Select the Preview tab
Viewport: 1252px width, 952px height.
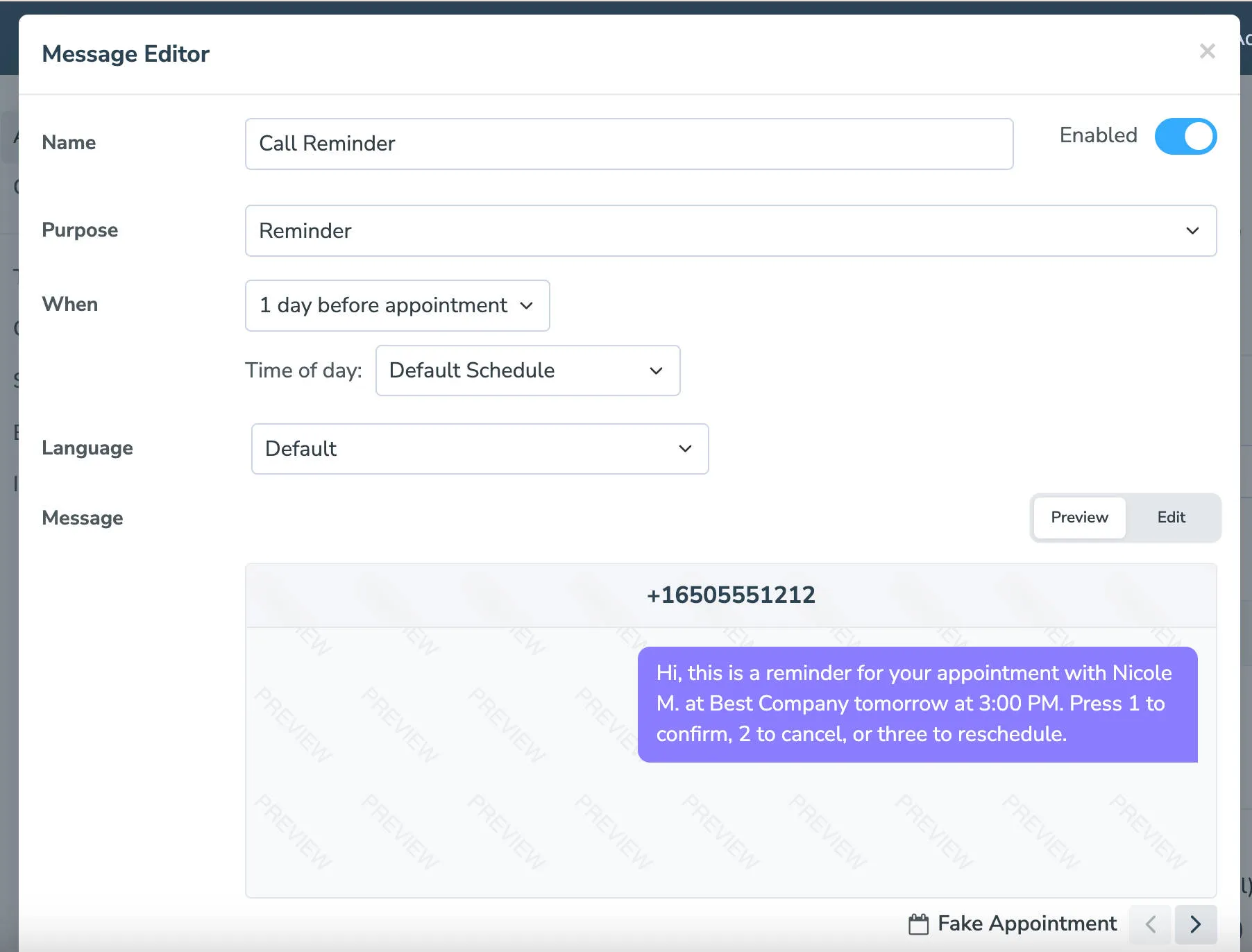click(1078, 517)
